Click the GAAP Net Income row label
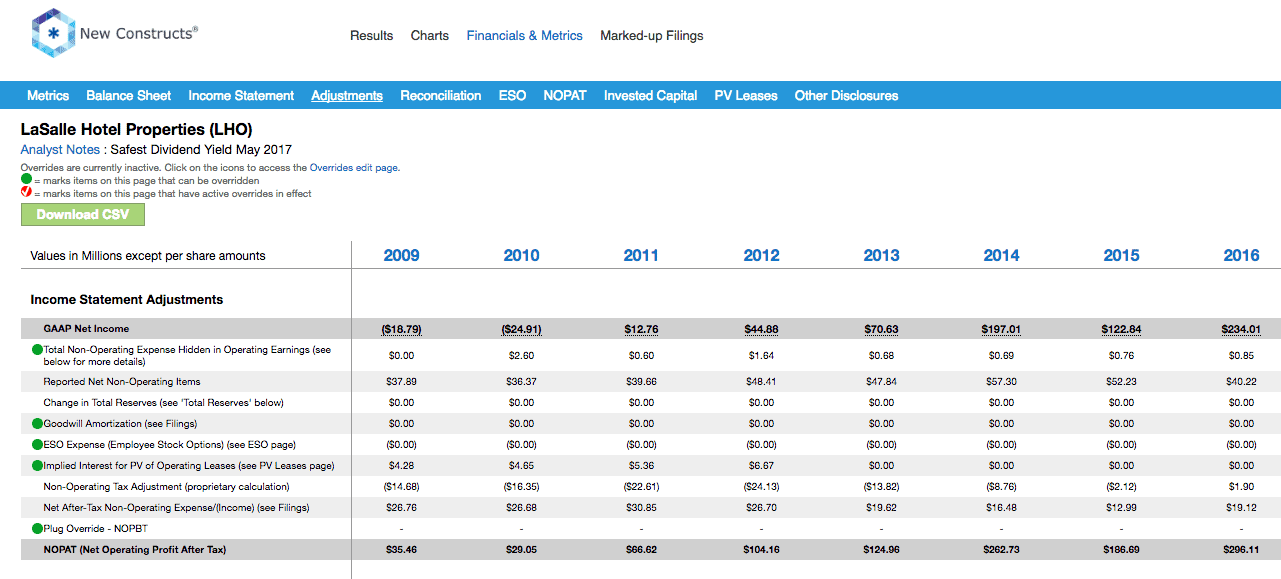Screen dimensions: 1281x579 click(x=86, y=328)
